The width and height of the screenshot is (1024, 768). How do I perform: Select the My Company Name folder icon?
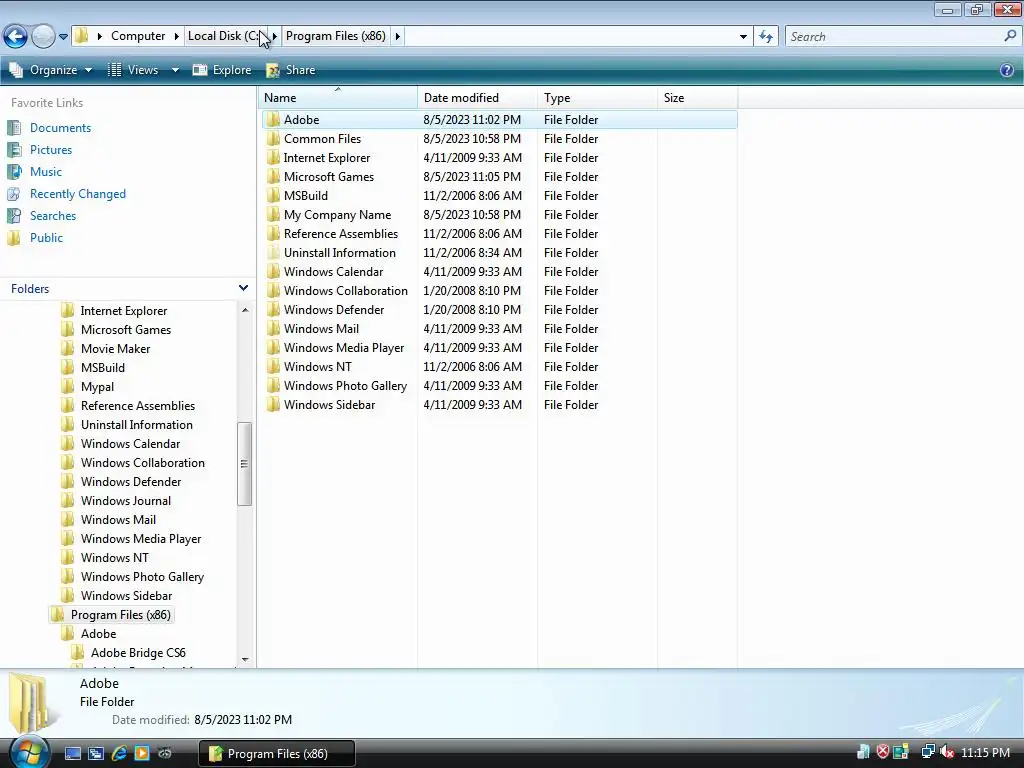[x=273, y=214]
